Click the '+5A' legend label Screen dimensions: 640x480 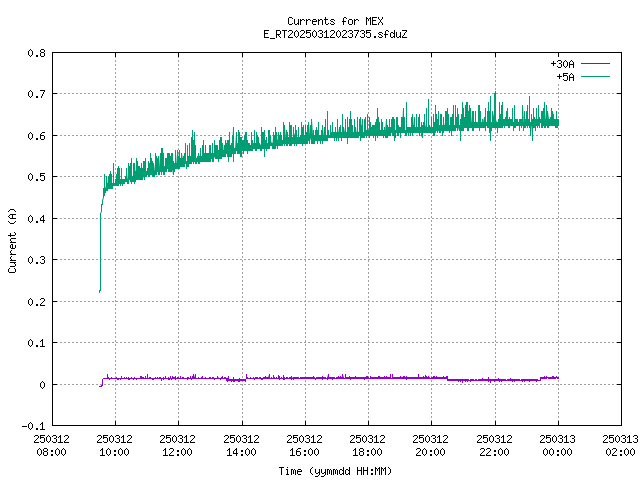point(565,77)
